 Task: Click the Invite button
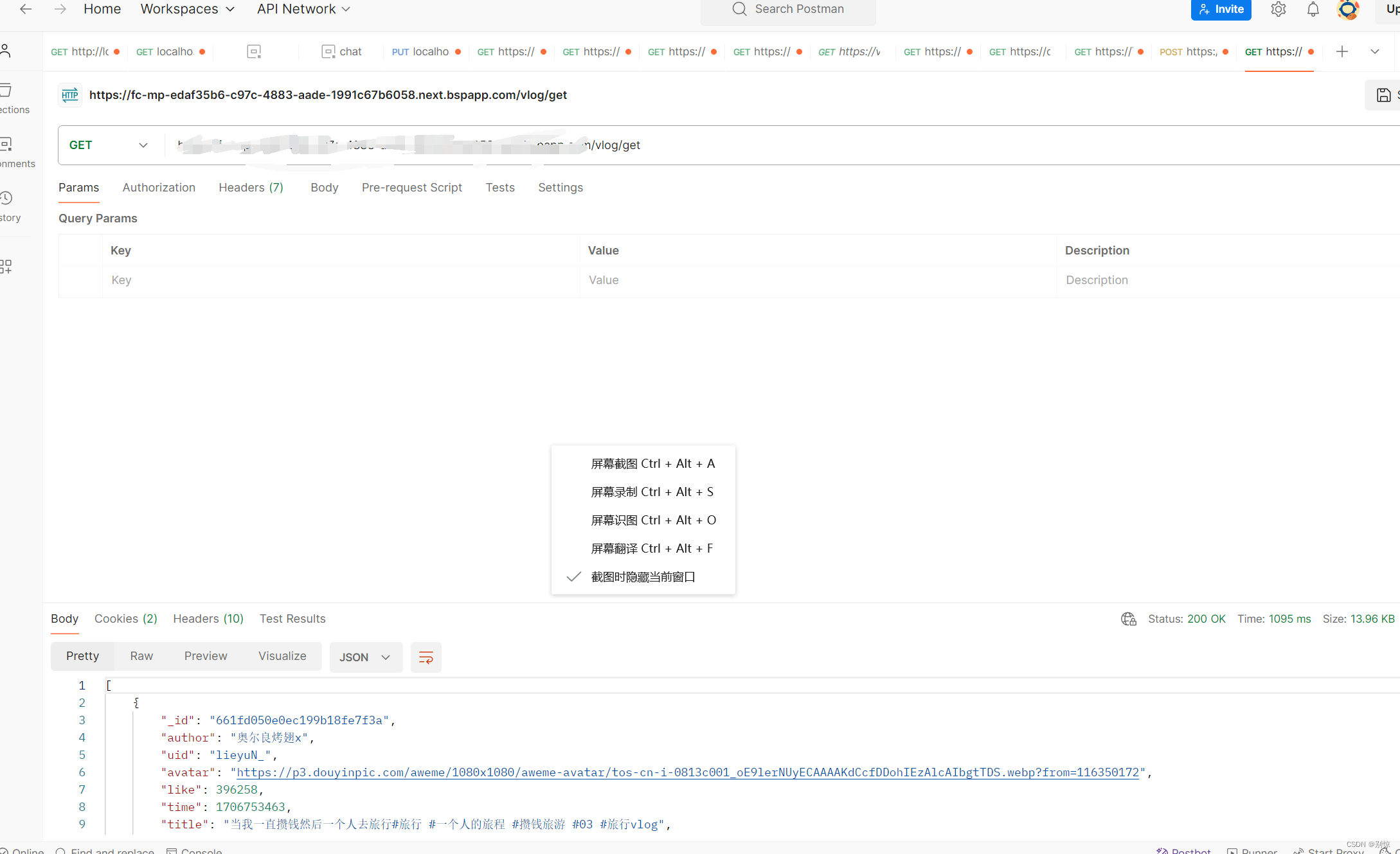tap(1221, 9)
